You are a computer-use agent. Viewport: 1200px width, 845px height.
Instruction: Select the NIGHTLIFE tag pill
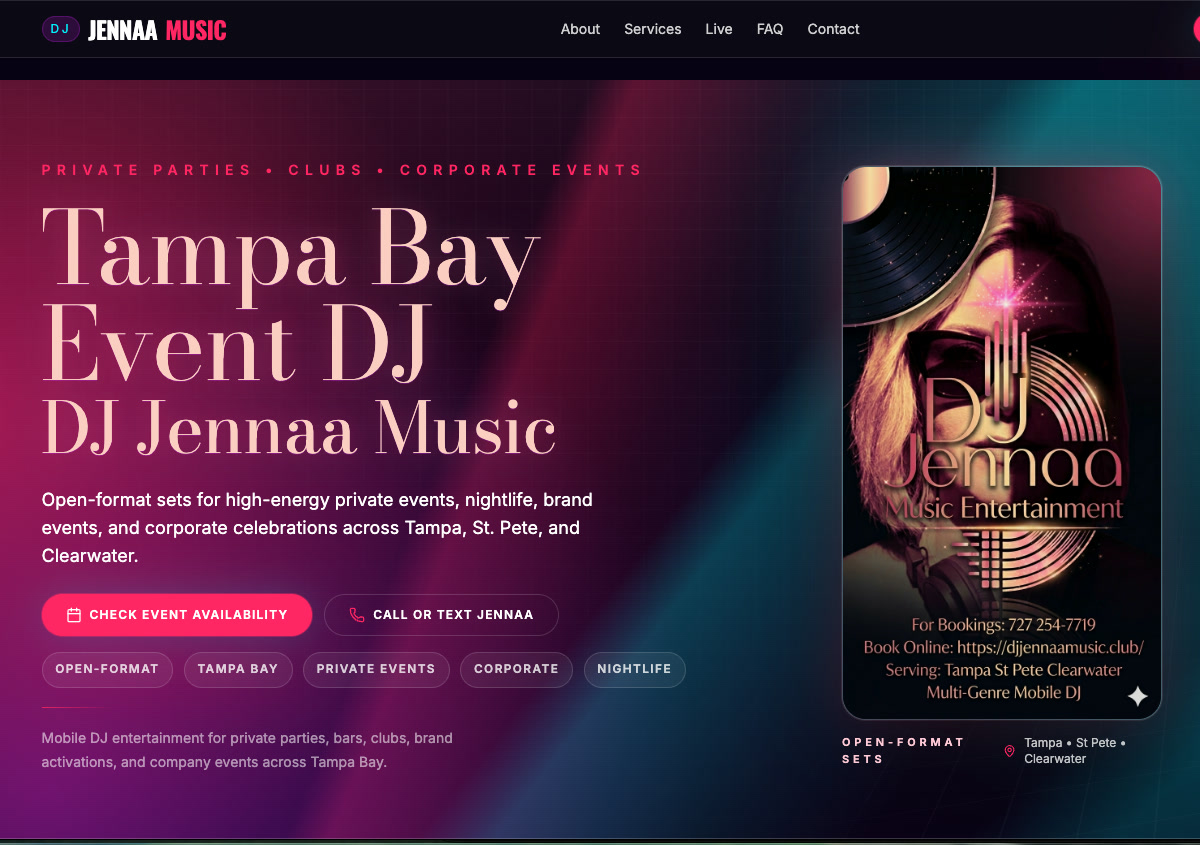[x=634, y=669]
